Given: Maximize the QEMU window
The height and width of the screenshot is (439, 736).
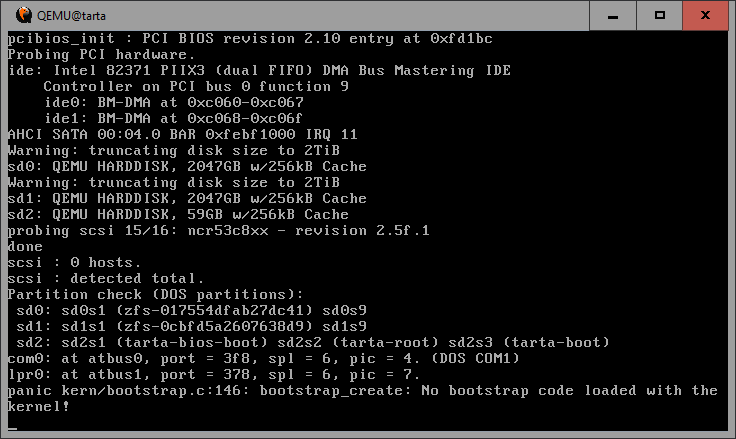Looking at the screenshot, I should pos(660,14).
